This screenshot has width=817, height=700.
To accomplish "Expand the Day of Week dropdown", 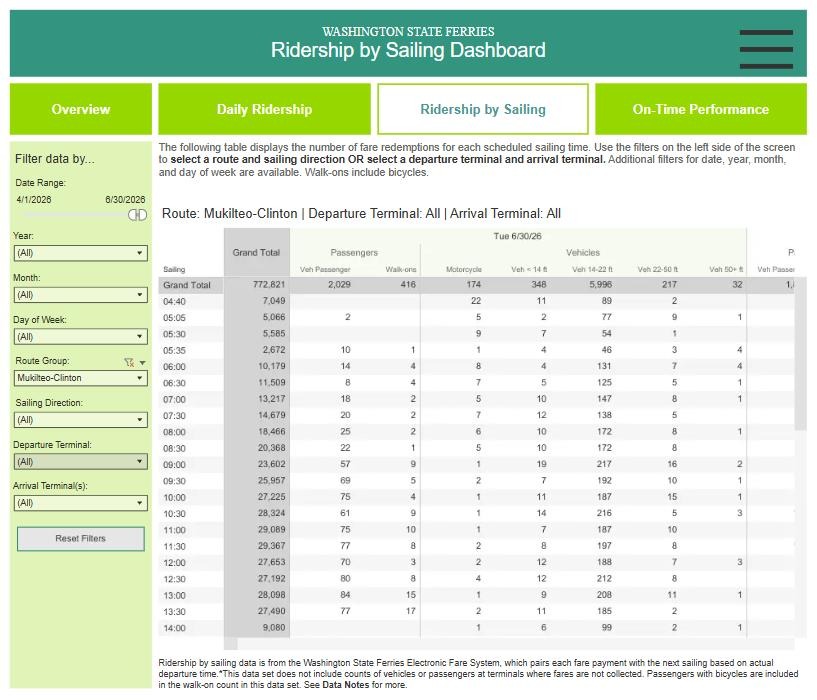I will [x=81, y=336].
